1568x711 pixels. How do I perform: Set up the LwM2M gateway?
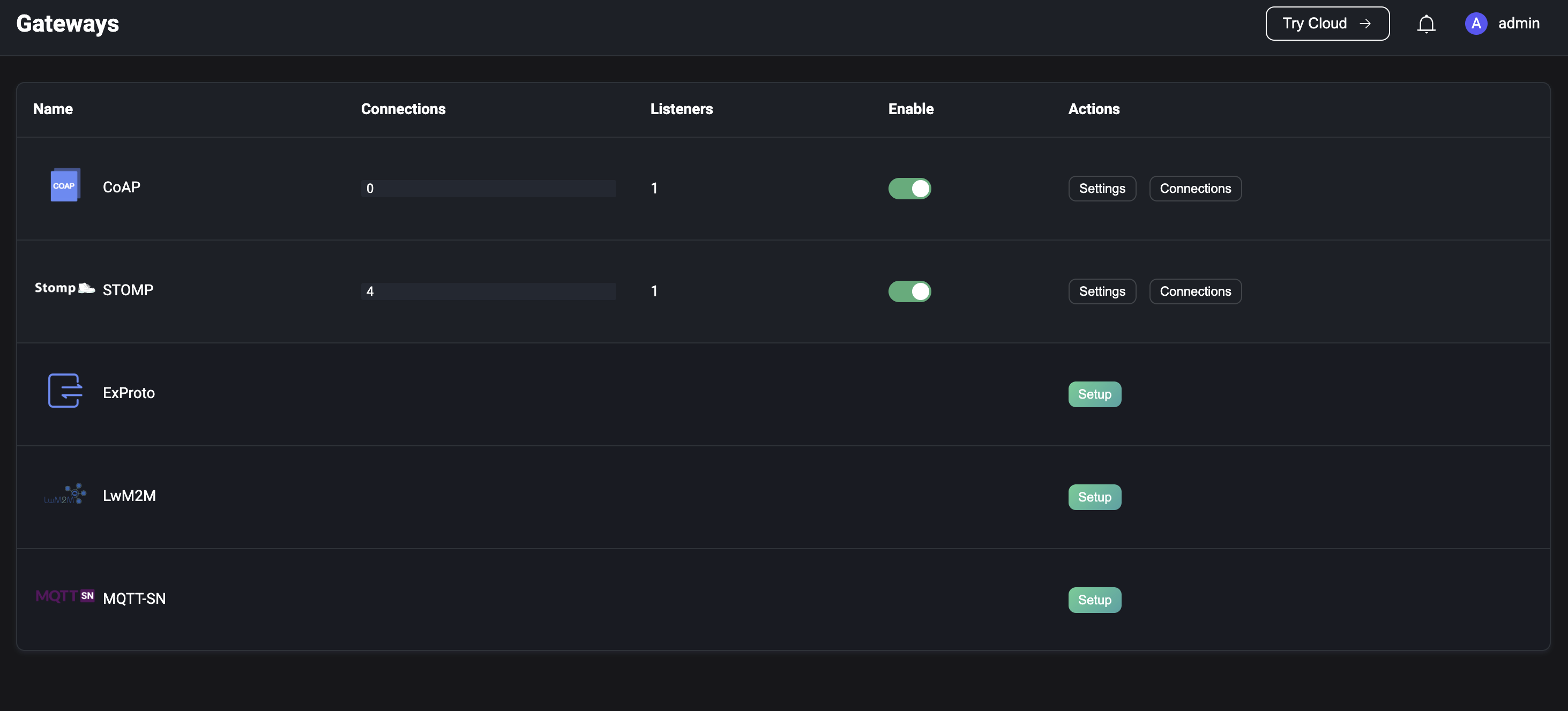[x=1094, y=497]
